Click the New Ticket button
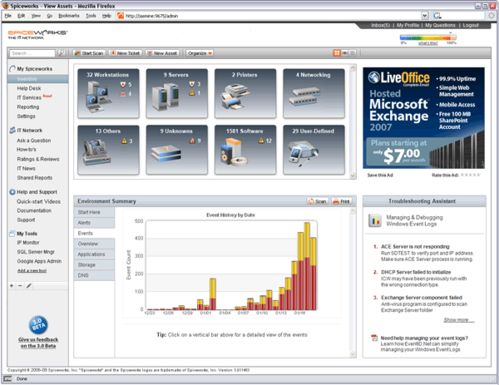499x385 pixels. [126, 53]
